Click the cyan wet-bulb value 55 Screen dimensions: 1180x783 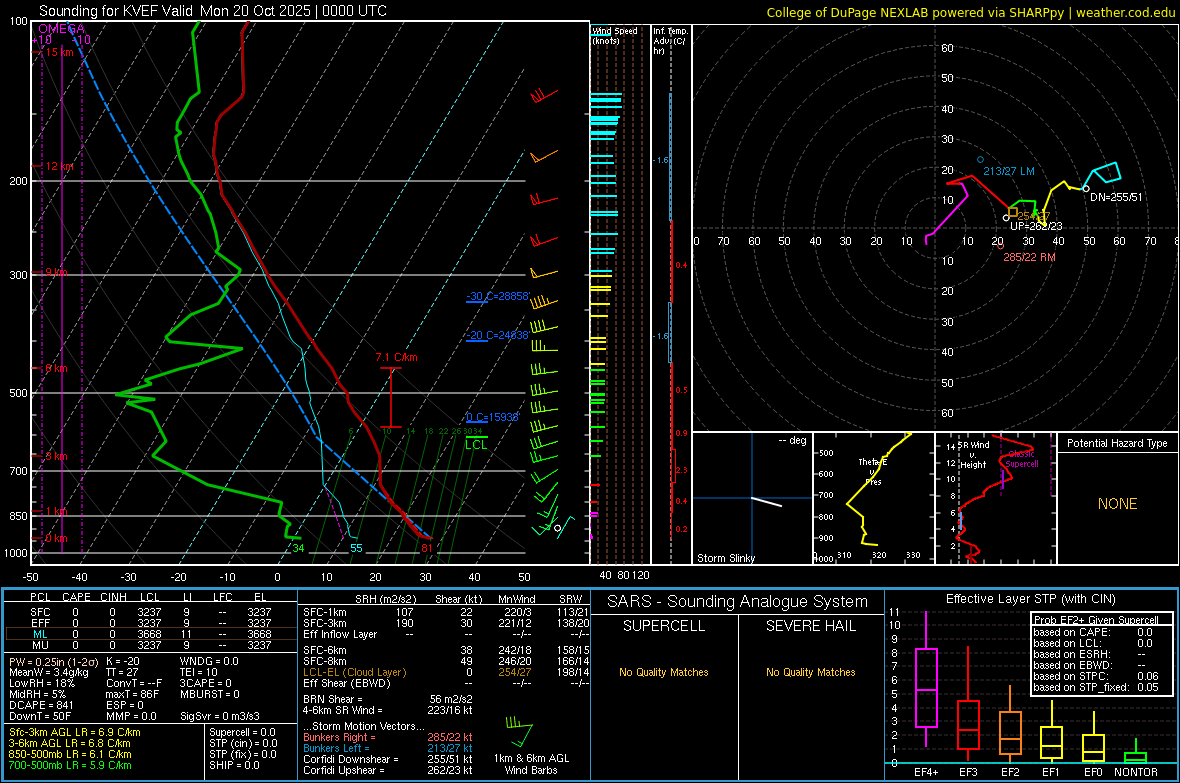pos(356,548)
